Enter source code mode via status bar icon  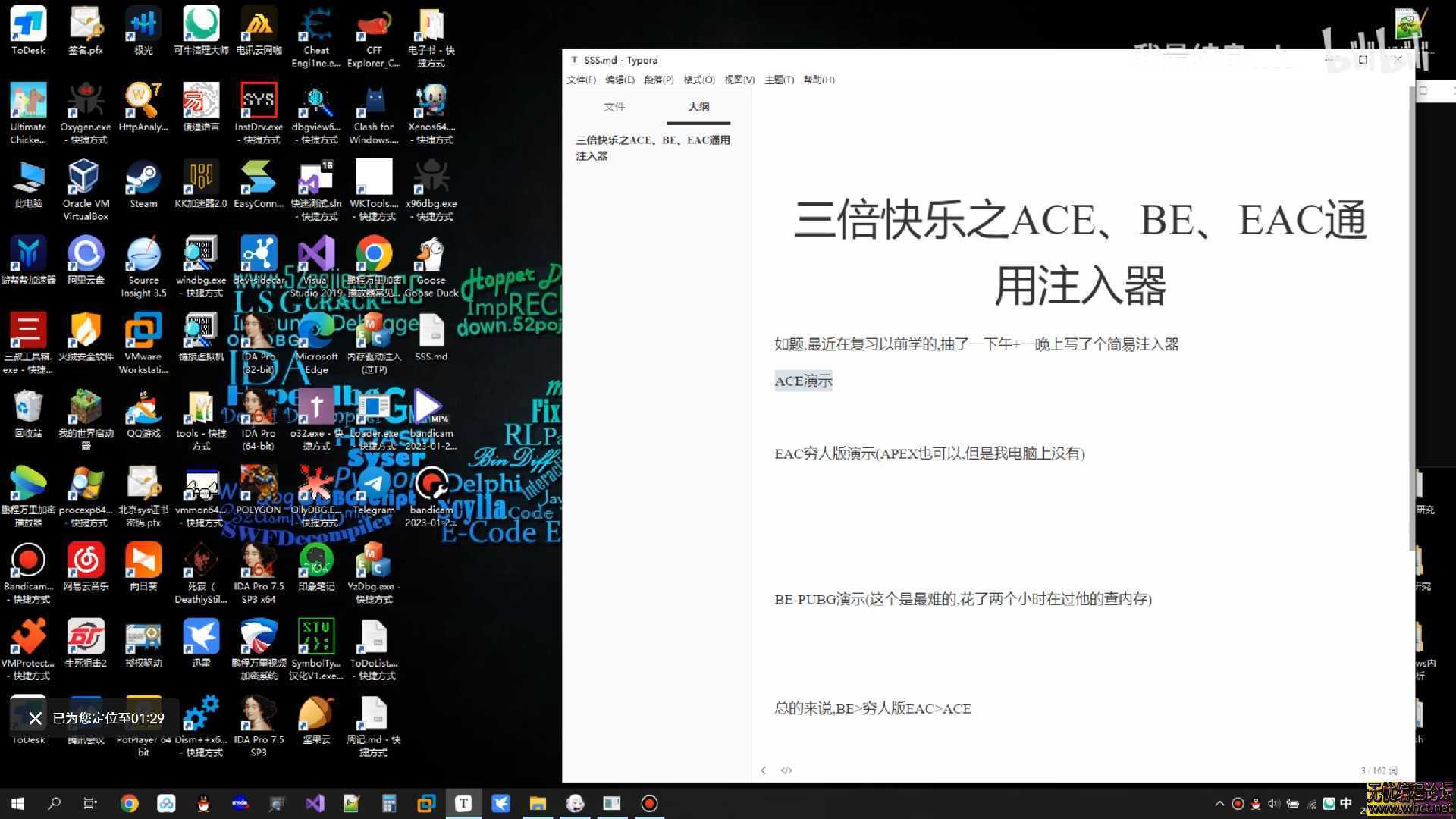(x=786, y=770)
